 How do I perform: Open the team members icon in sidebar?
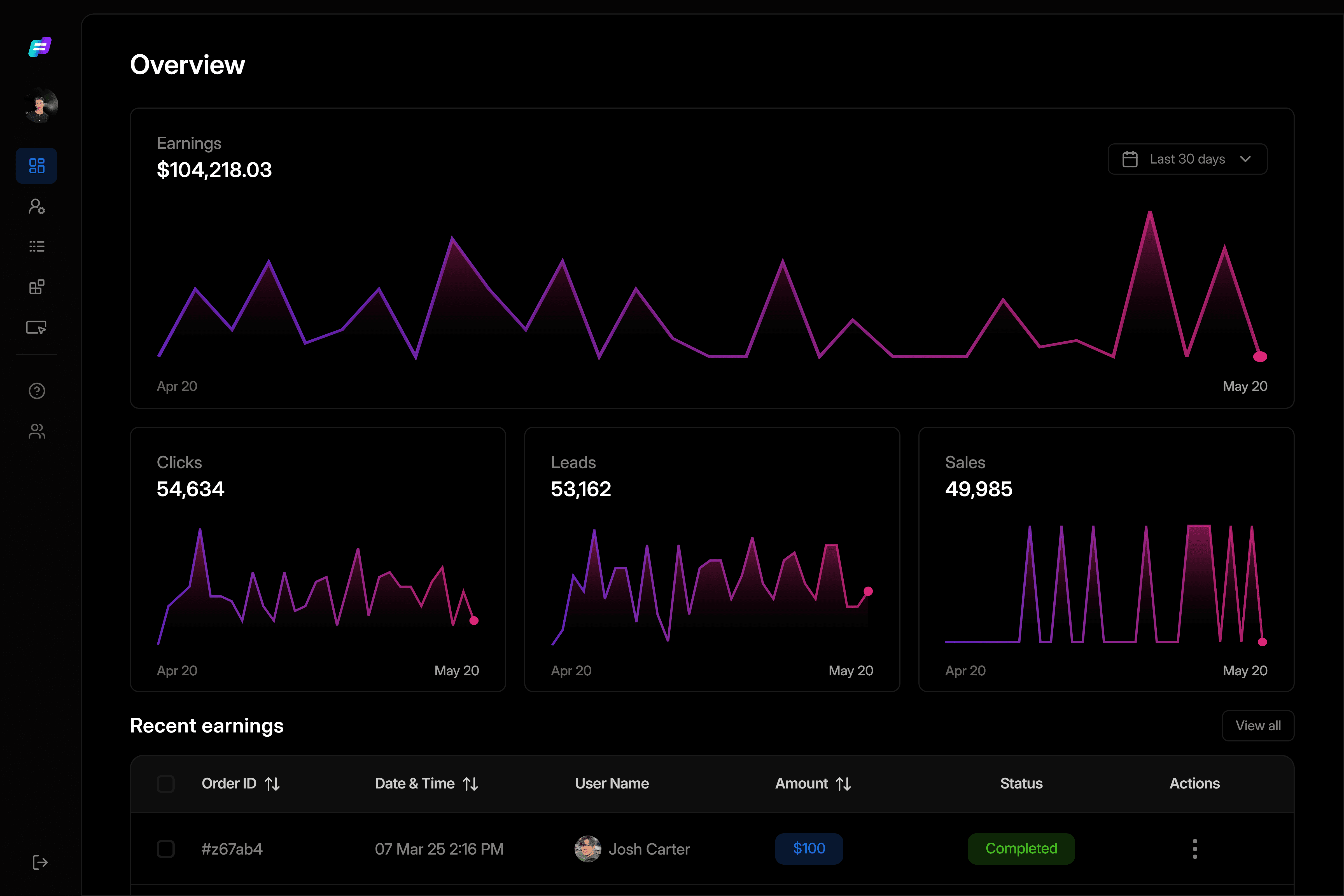coord(37,431)
